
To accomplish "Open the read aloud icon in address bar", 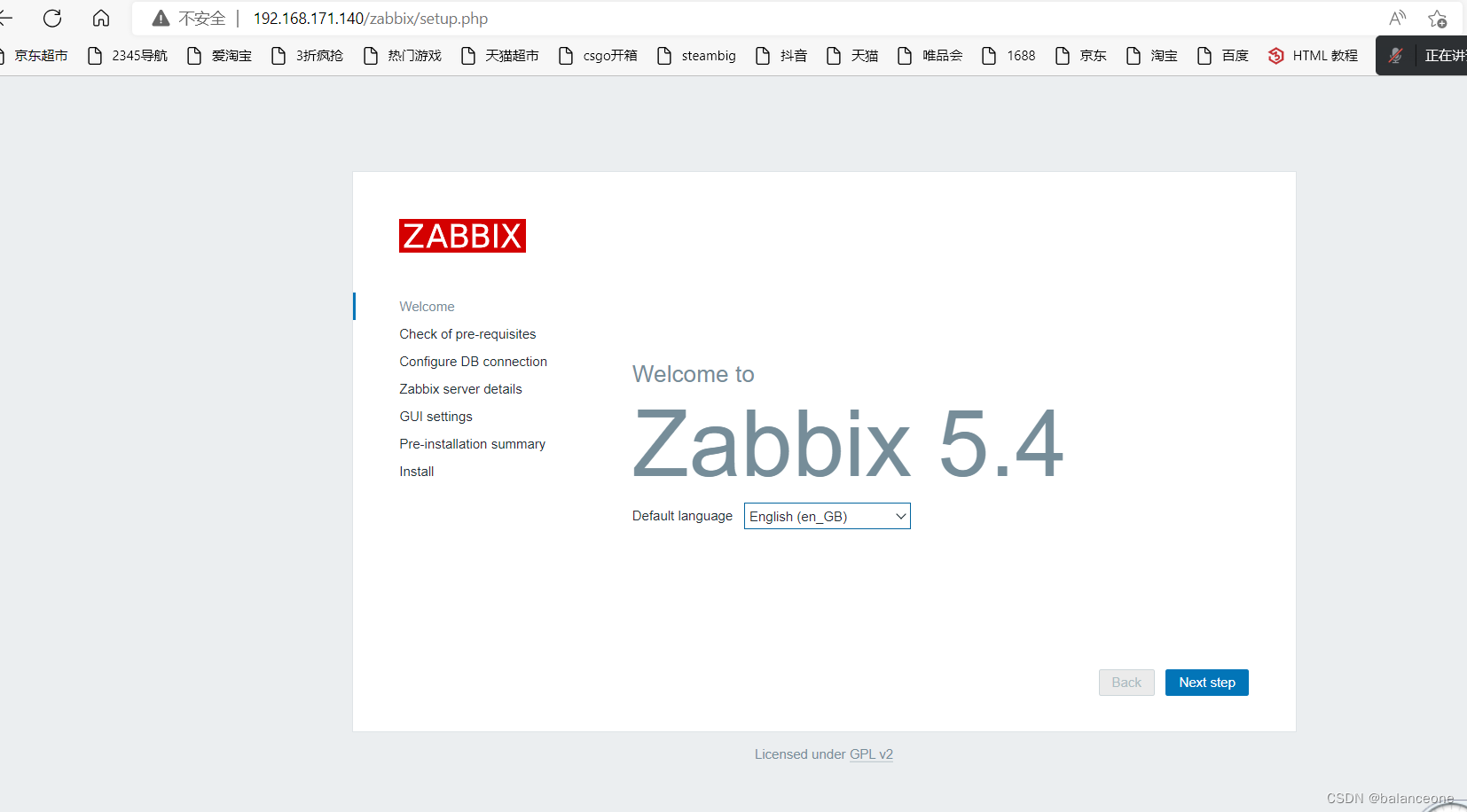I will (x=1398, y=18).
